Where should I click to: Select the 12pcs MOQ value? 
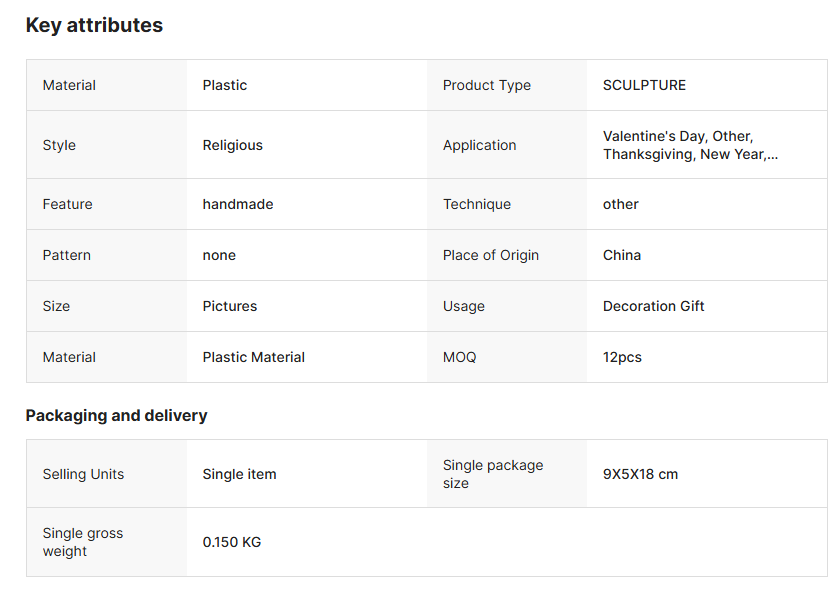(622, 357)
